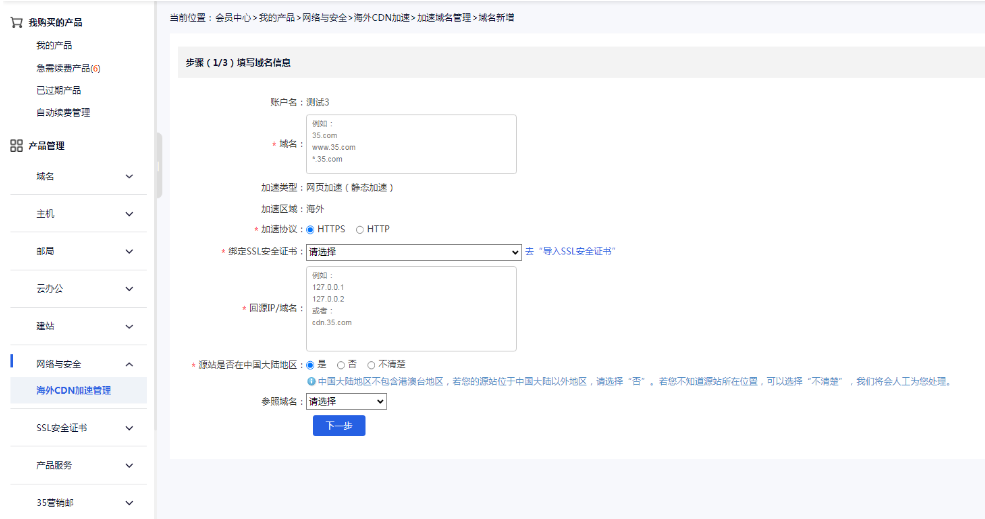Screen dimensions: 985x519
Task: Open the 绑定SSL安全证书 dropdown
Action: tap(413, 252)
